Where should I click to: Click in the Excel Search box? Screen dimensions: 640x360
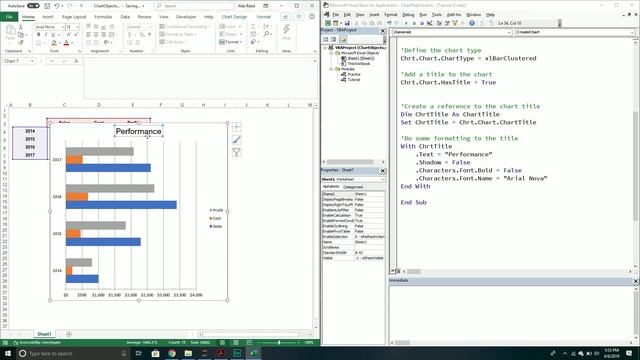click(x=193, y=6)
